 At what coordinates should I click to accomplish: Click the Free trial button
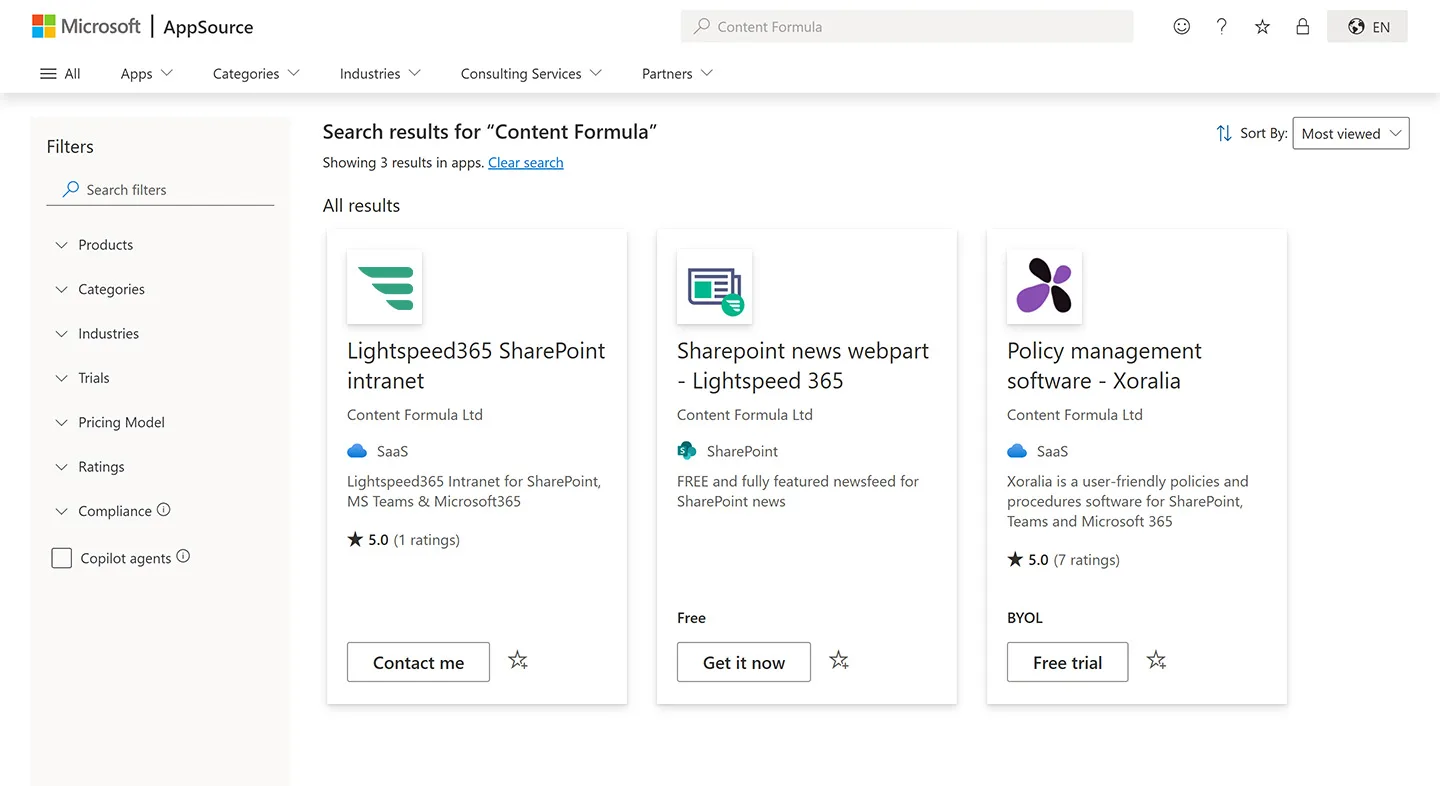(1068, 662)
